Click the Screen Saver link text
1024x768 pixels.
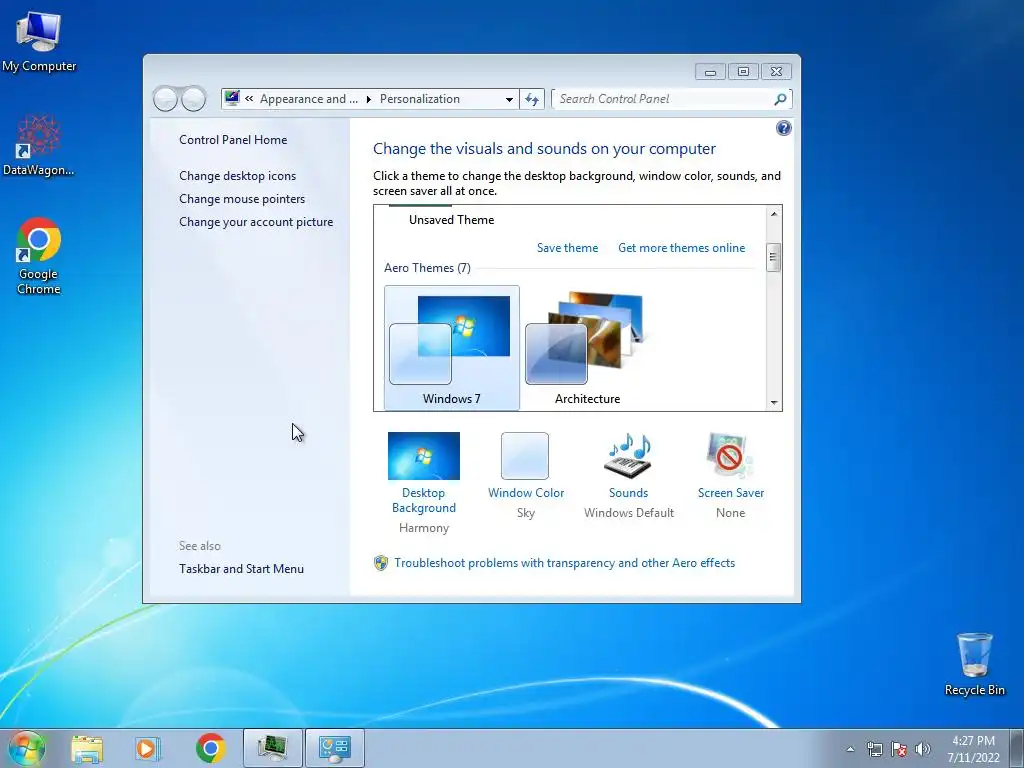pos(731,493)
